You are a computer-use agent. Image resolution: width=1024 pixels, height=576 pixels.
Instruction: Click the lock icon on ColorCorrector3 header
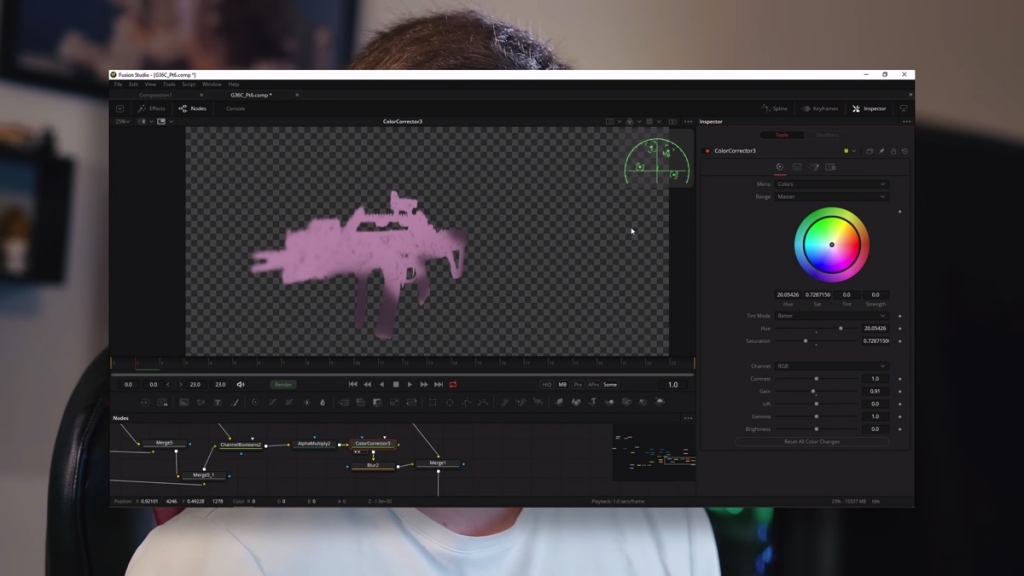[893, 151]
